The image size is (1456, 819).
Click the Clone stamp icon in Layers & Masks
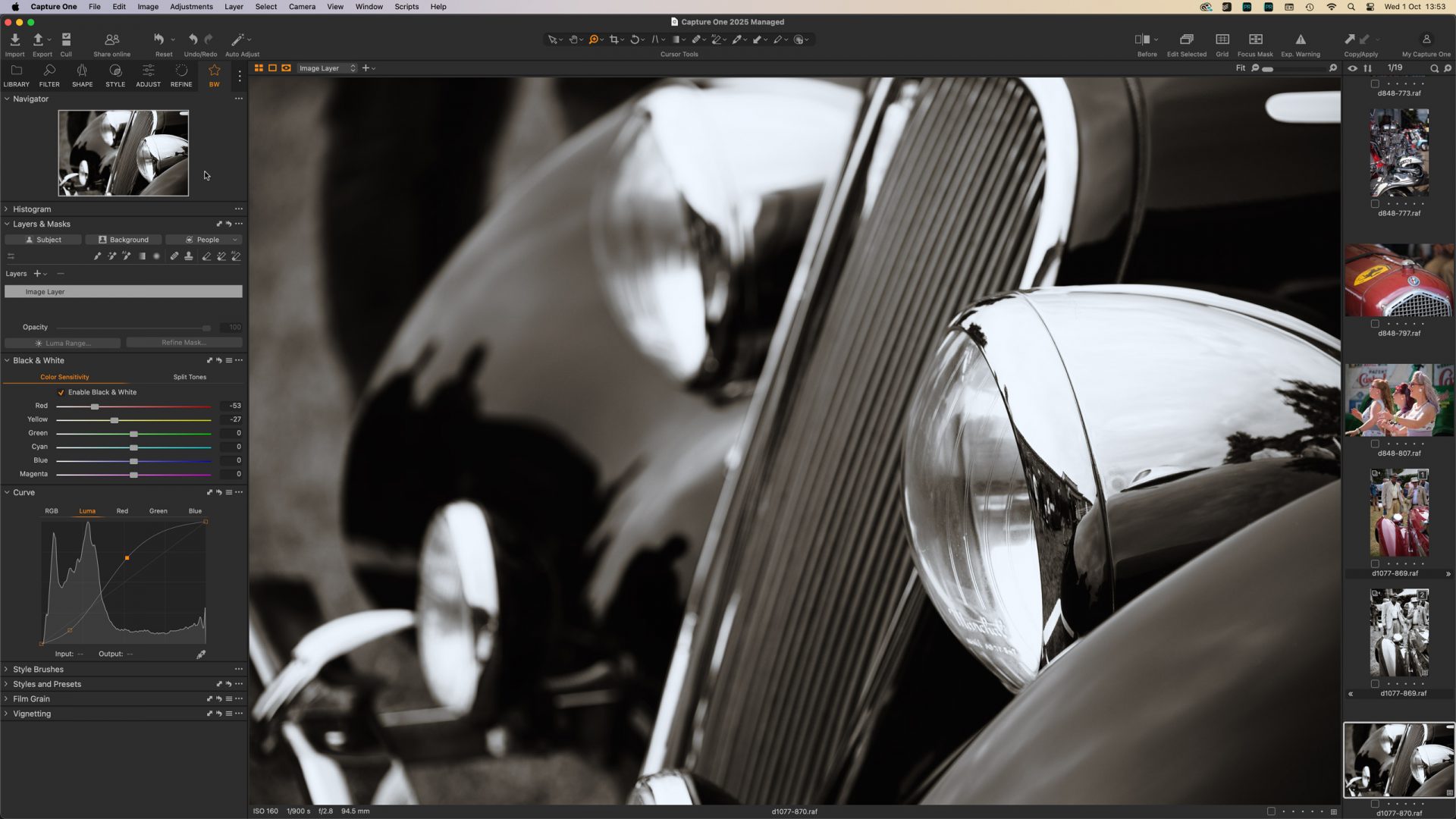[189, 256]
